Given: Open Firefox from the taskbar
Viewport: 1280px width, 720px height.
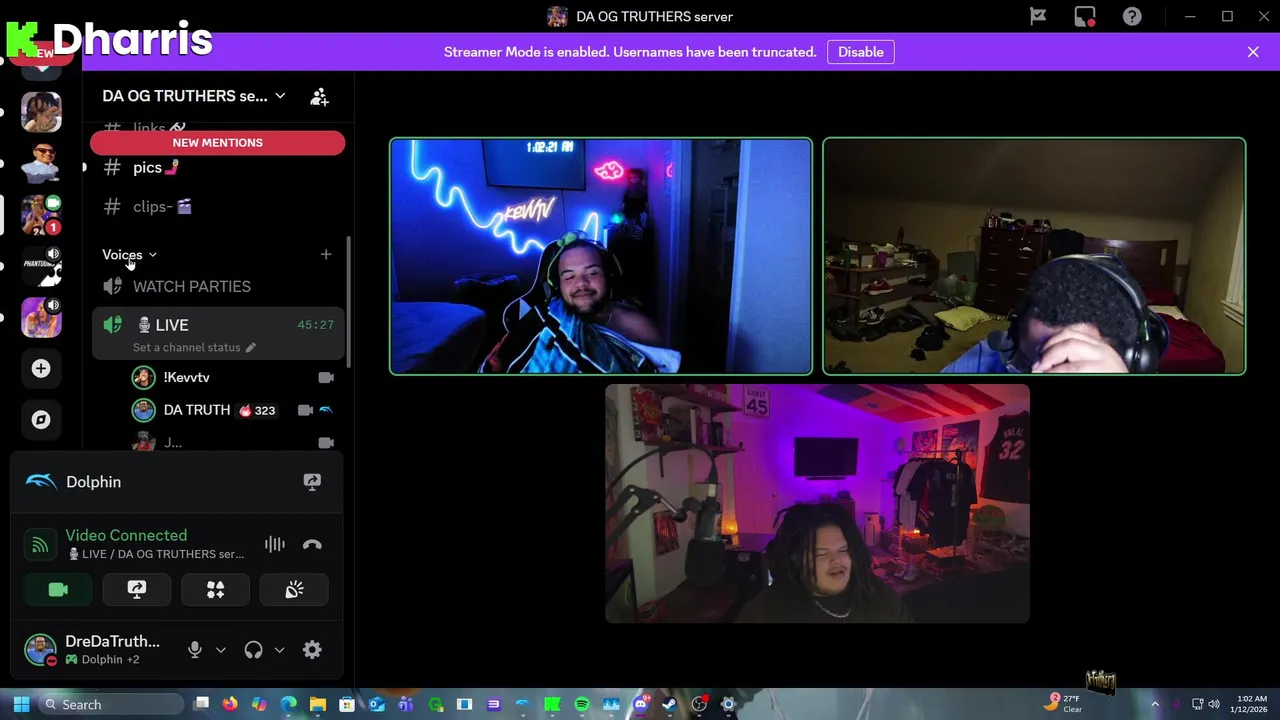Looking at the screenshot, I should pos(230,704).
